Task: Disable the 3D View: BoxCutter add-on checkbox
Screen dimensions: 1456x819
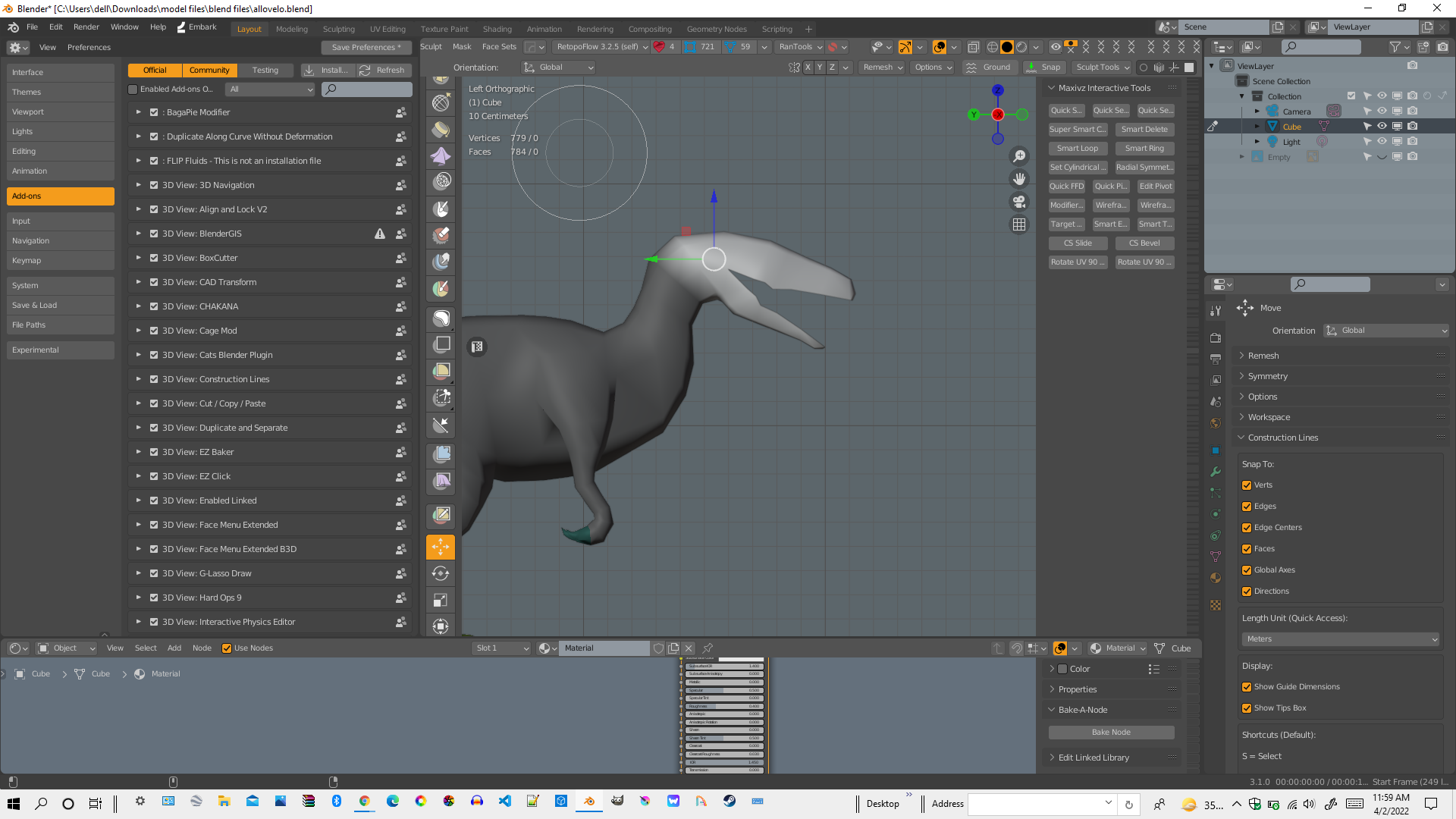Action: click(154, 258)
